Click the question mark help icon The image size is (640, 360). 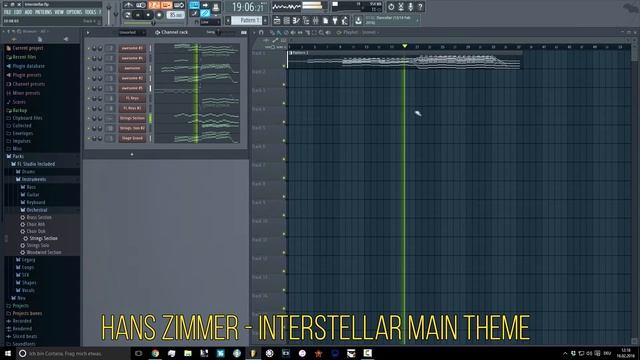pyautogui.click(x=420, y=7)
